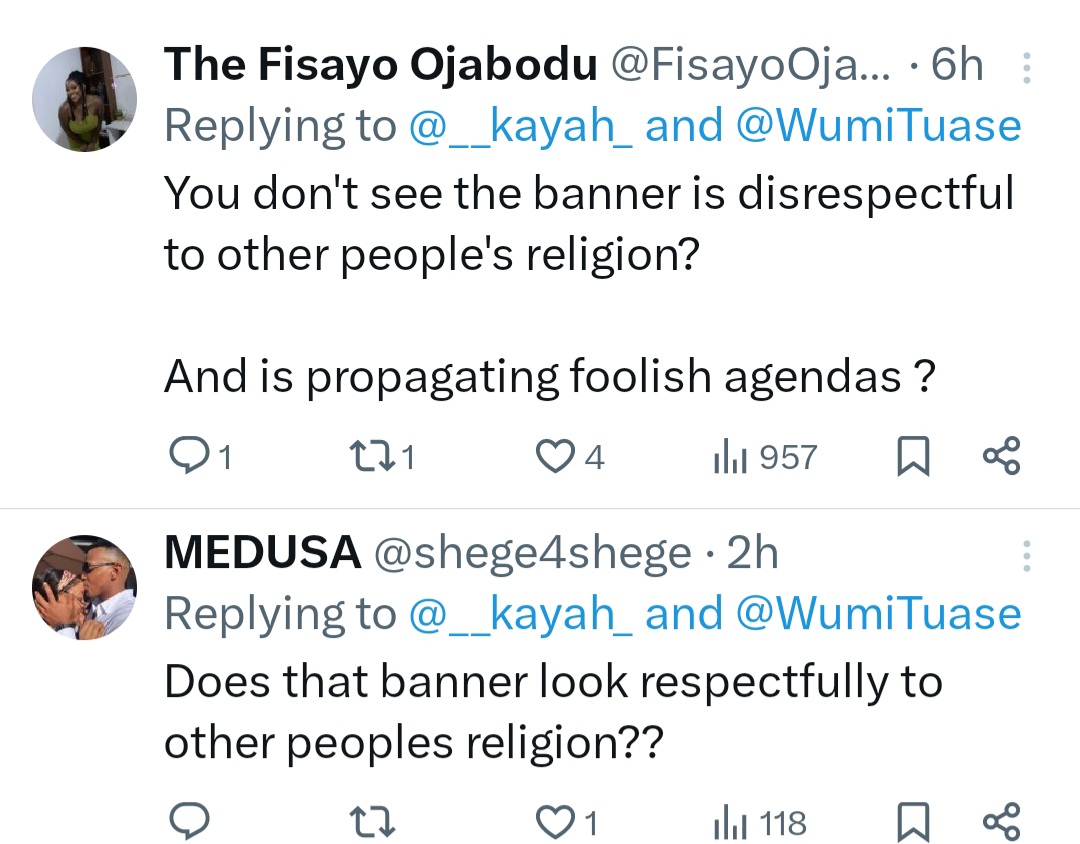Reply to The Fisayo Ojabodu's tweet

click(185, 457)
